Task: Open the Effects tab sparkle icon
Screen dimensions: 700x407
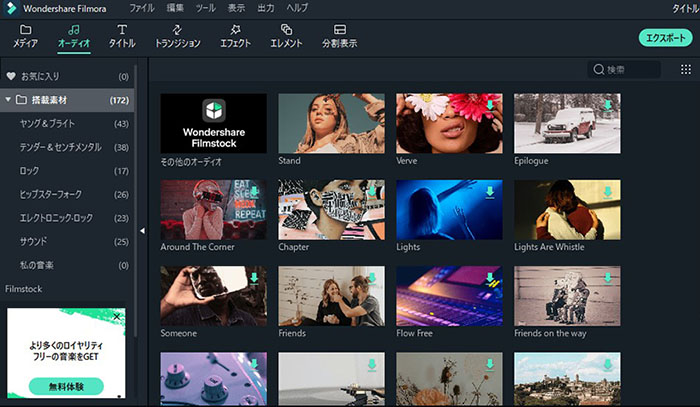Action: (x=235, y=30)
